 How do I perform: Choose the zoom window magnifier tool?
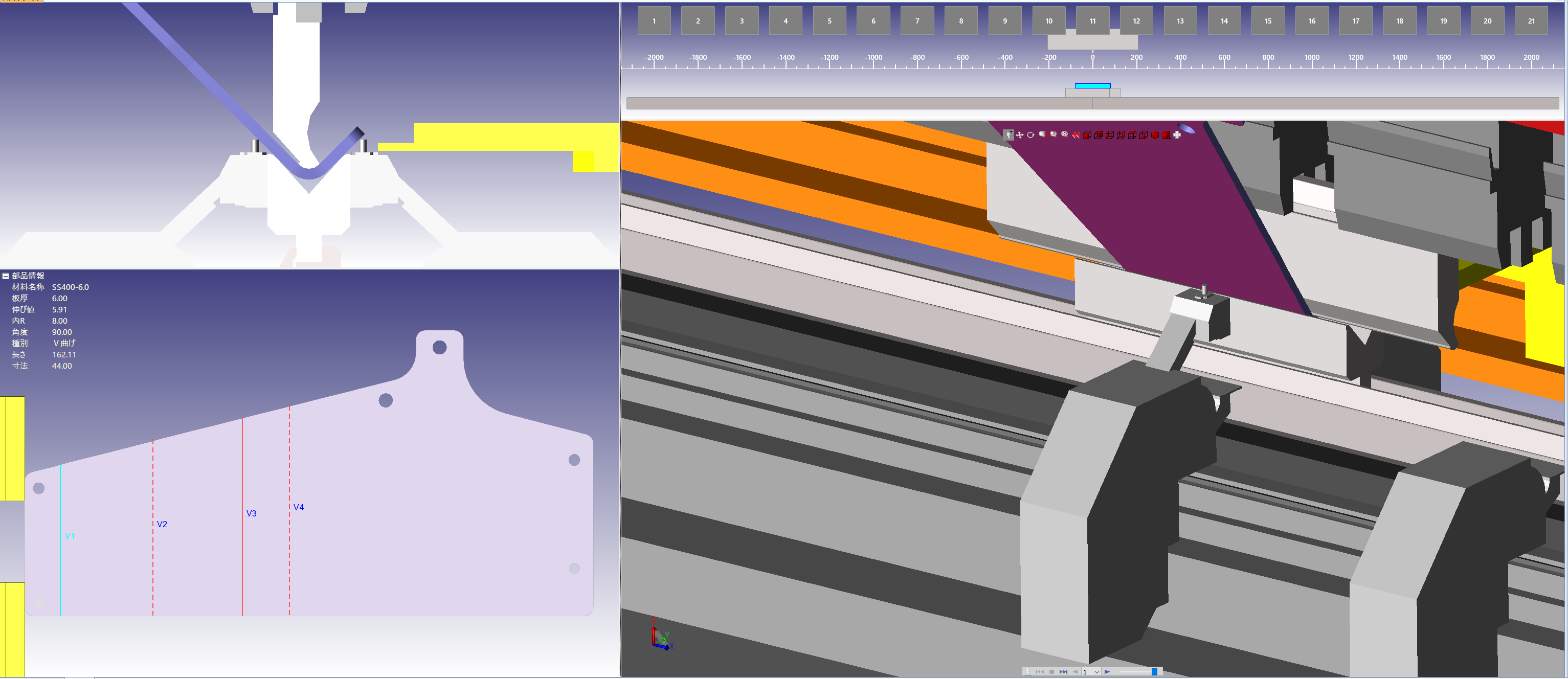[1054, 135]
